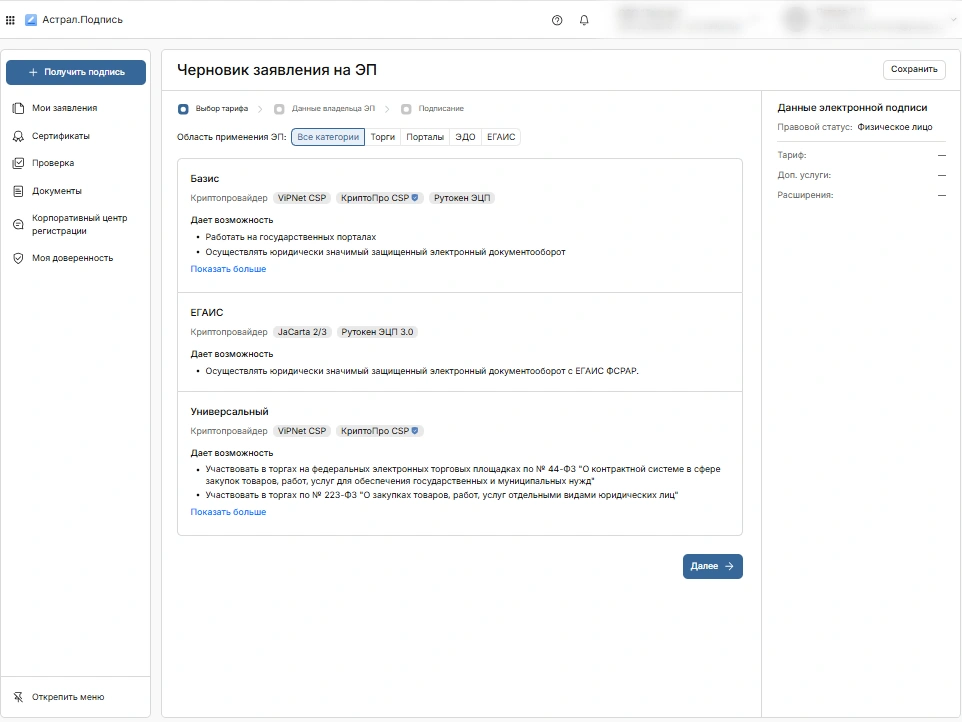Click the Получить подпись button
Screen dimensions: 962x722
coord(76,72)
